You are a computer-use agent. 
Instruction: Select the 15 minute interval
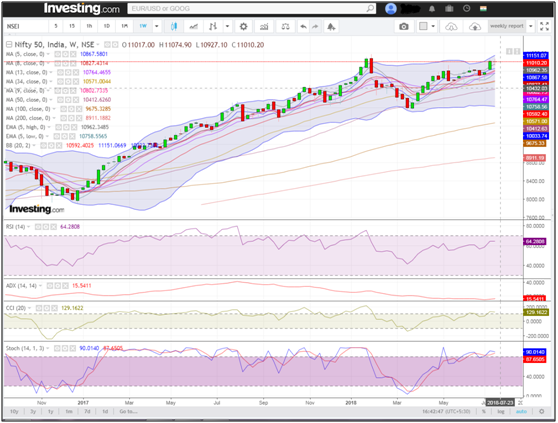coord(72,26)
